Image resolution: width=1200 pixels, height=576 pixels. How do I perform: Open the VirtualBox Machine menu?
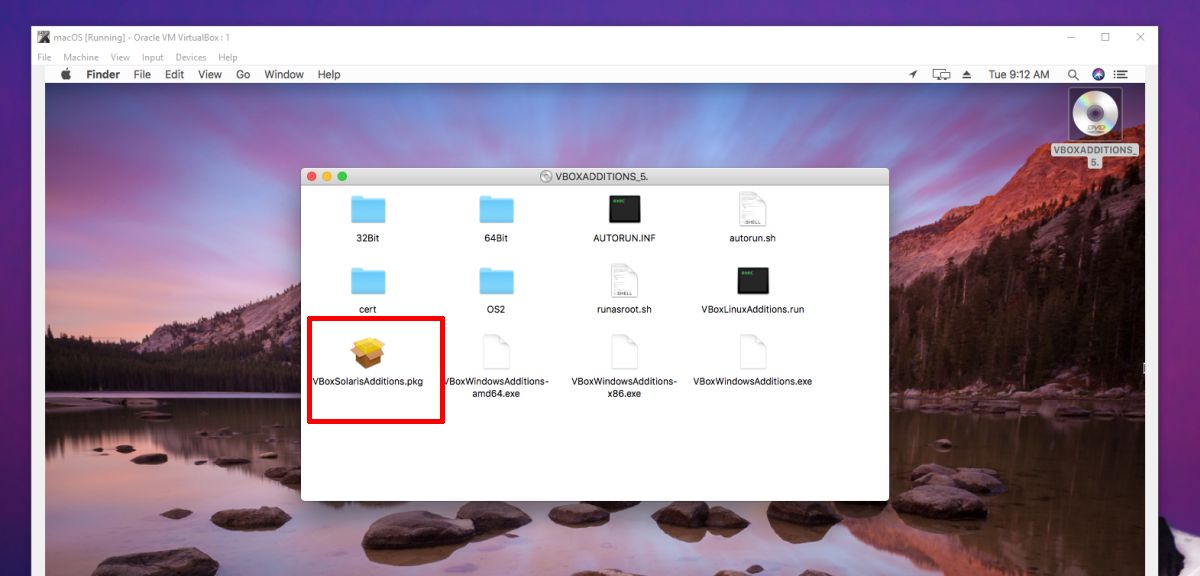pyautogui.click(x=81, y=57)
